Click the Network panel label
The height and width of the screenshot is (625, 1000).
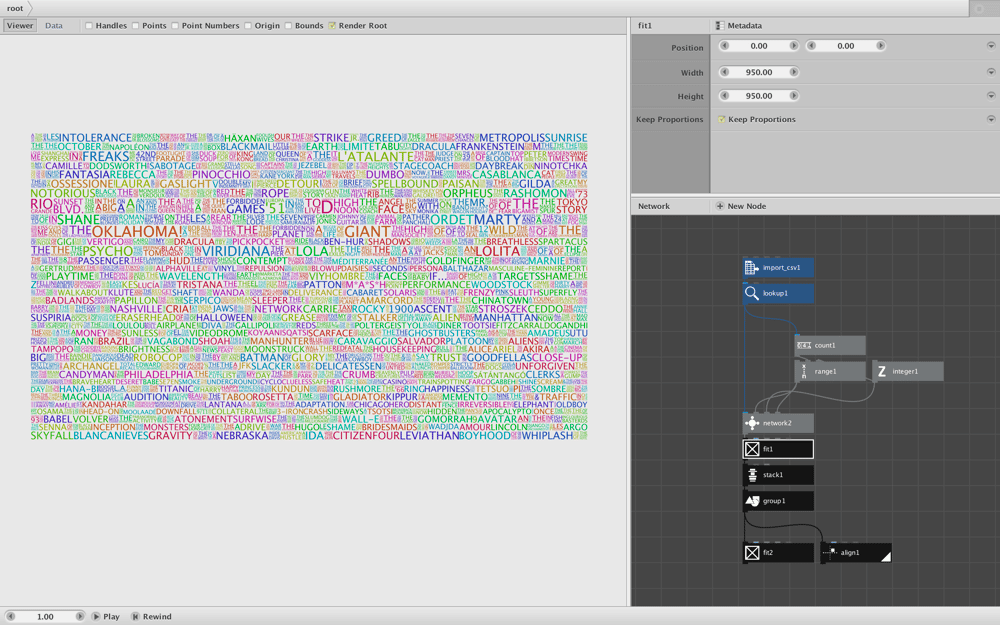tap(654, 206)
